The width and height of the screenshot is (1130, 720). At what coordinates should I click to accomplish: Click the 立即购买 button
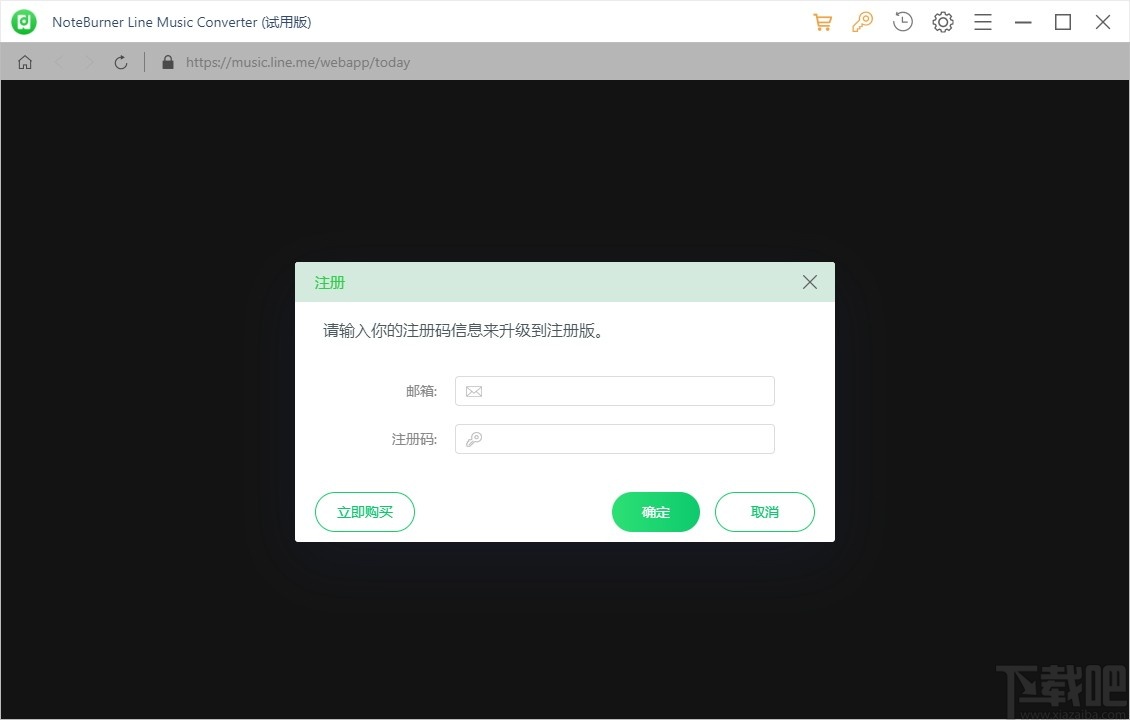click(x=364, y=511)
